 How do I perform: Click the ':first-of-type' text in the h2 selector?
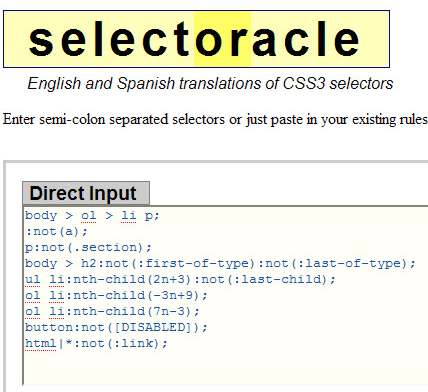[193, 263]
